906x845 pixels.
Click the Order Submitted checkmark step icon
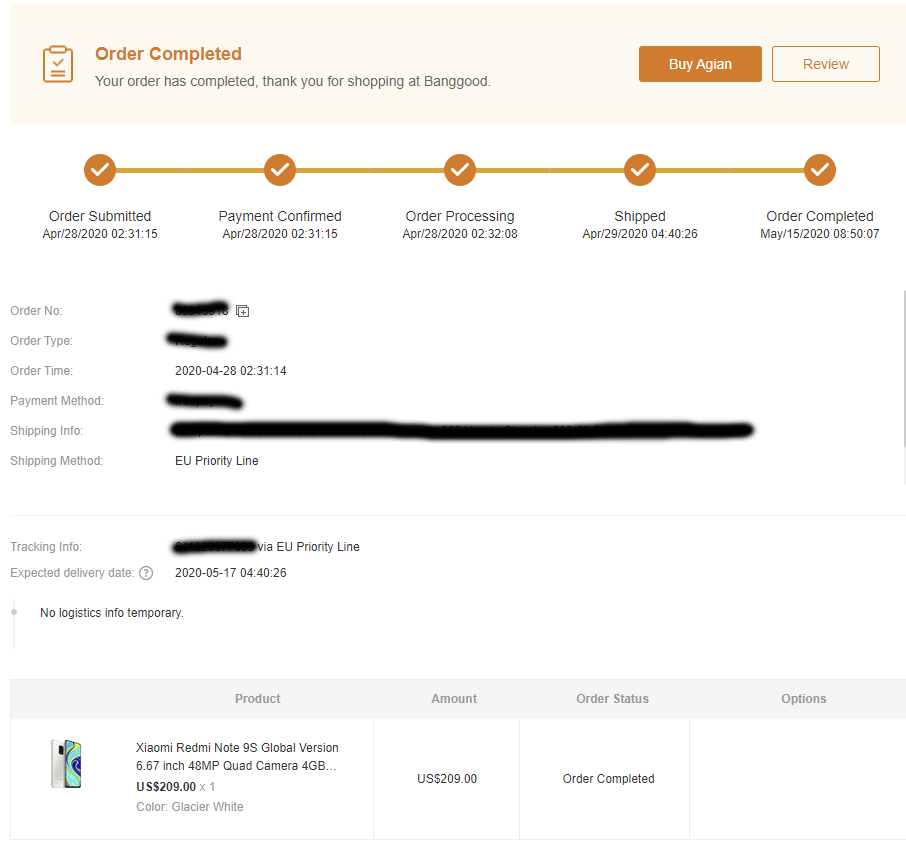pyautogui.click(x=100, y=170)
